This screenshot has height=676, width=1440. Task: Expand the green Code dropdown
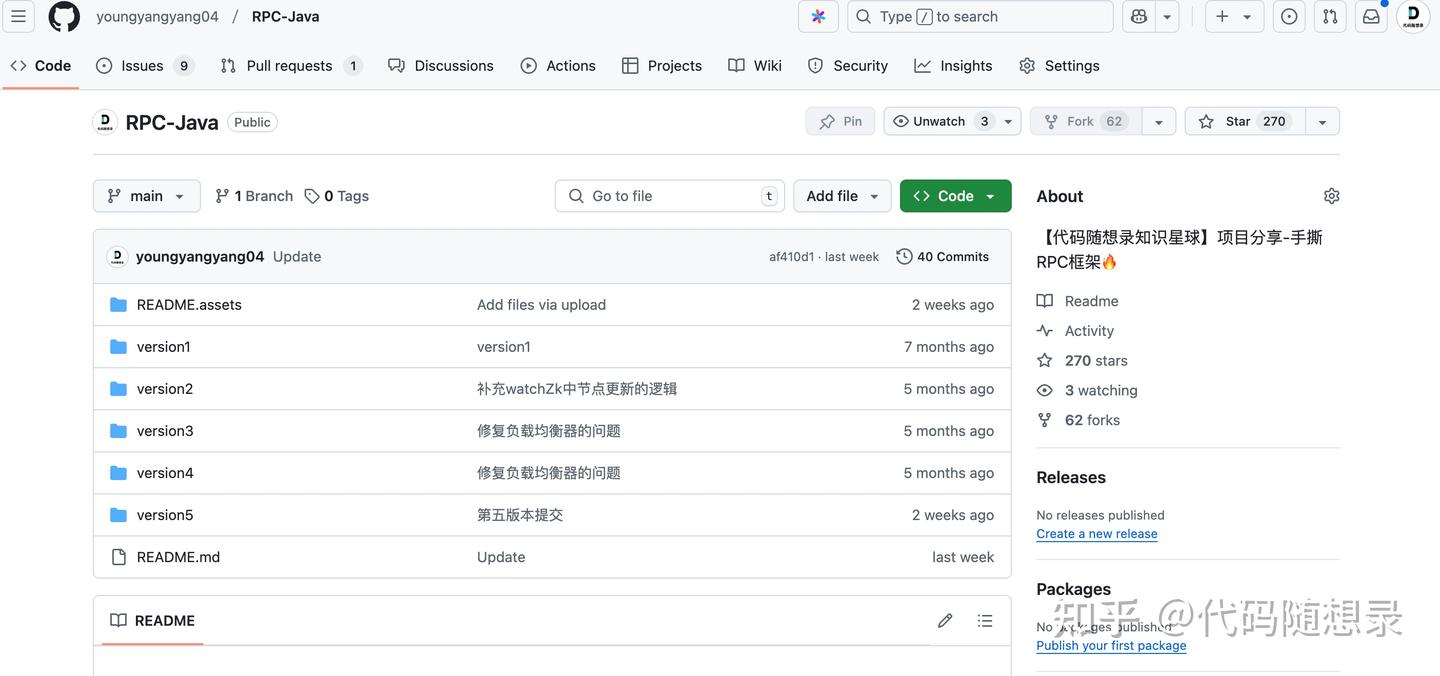tap(955, 196)
